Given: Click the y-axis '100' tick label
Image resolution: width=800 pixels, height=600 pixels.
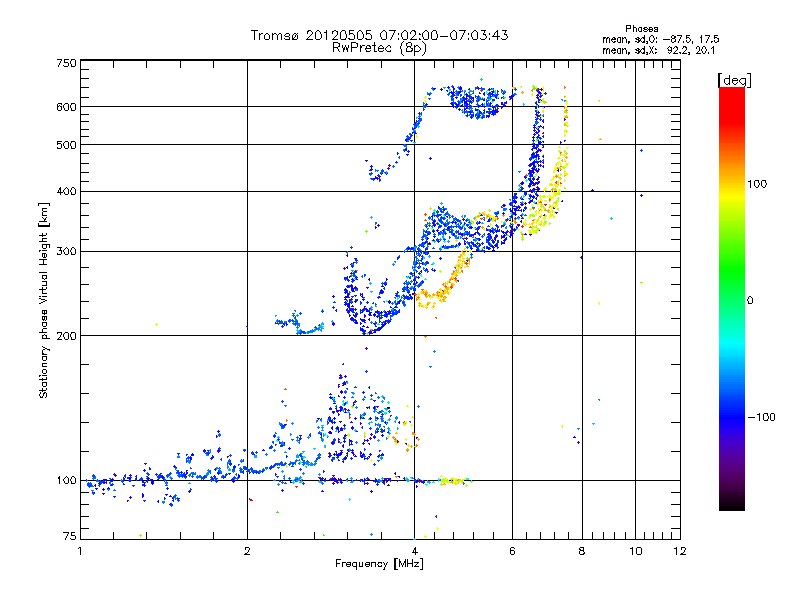Looking at the screenshot, I should click(x=66, y=481).
